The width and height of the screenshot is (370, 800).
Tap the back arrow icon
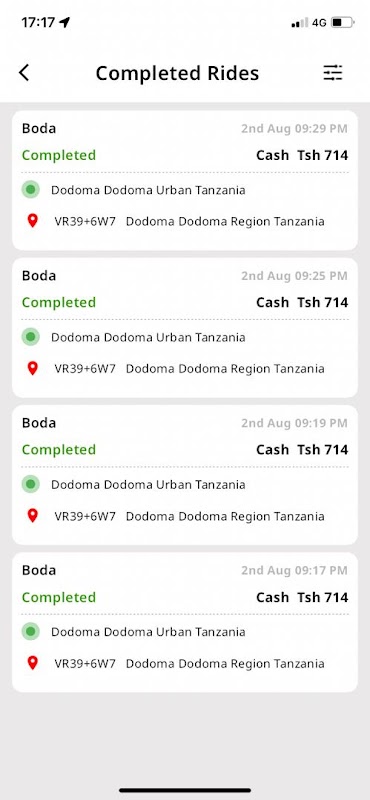24,73
